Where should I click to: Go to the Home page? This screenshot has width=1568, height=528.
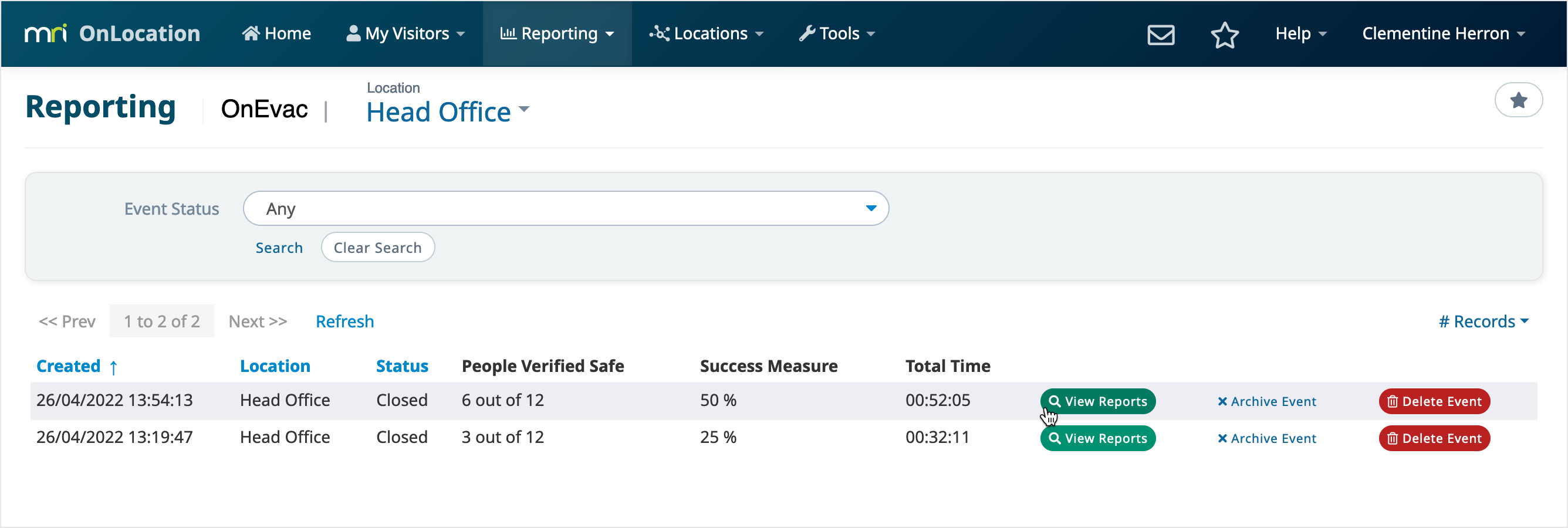(x=276, y=33)
